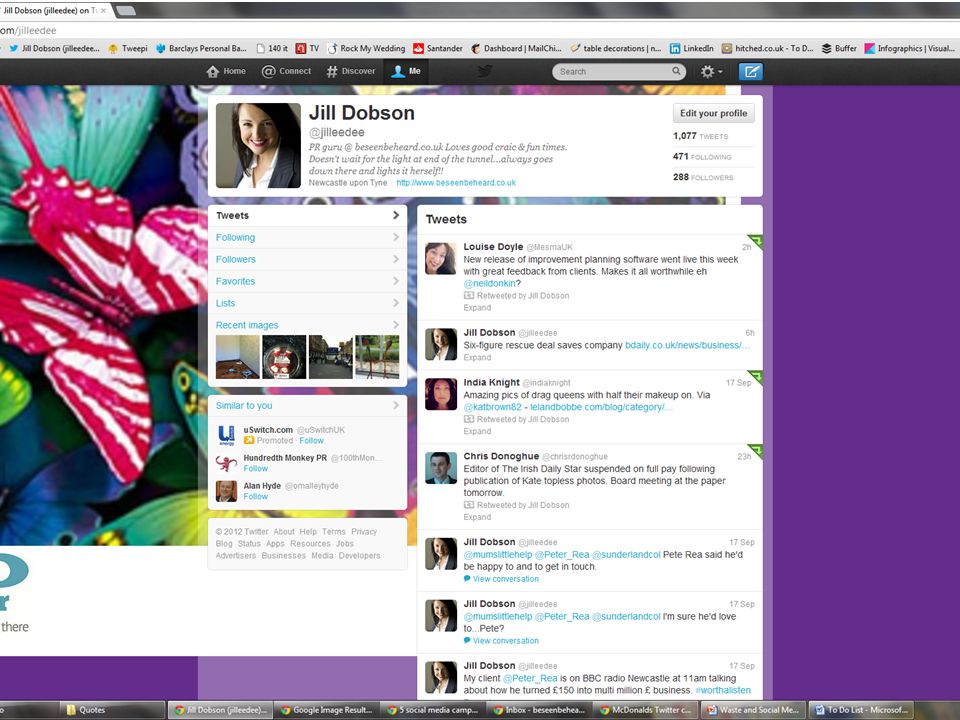Open the Followers list in the sidebar
Screen dimensions: 960x720
pyautogui.click(x=307, y=260)
